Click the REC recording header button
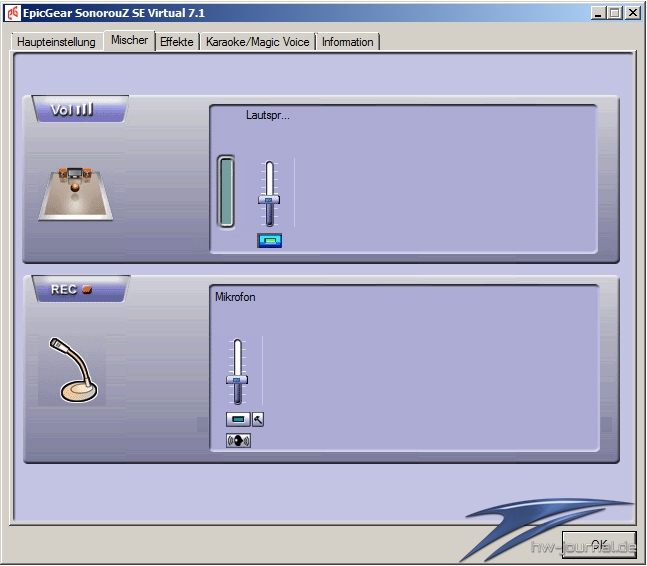 tap(80, 289)
